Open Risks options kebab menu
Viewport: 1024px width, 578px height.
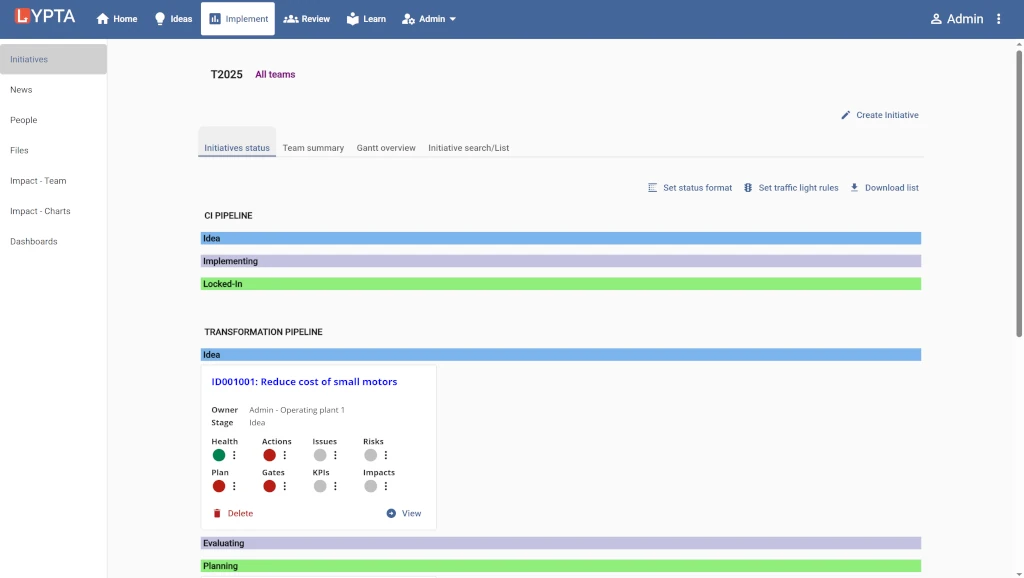(385, 455)
